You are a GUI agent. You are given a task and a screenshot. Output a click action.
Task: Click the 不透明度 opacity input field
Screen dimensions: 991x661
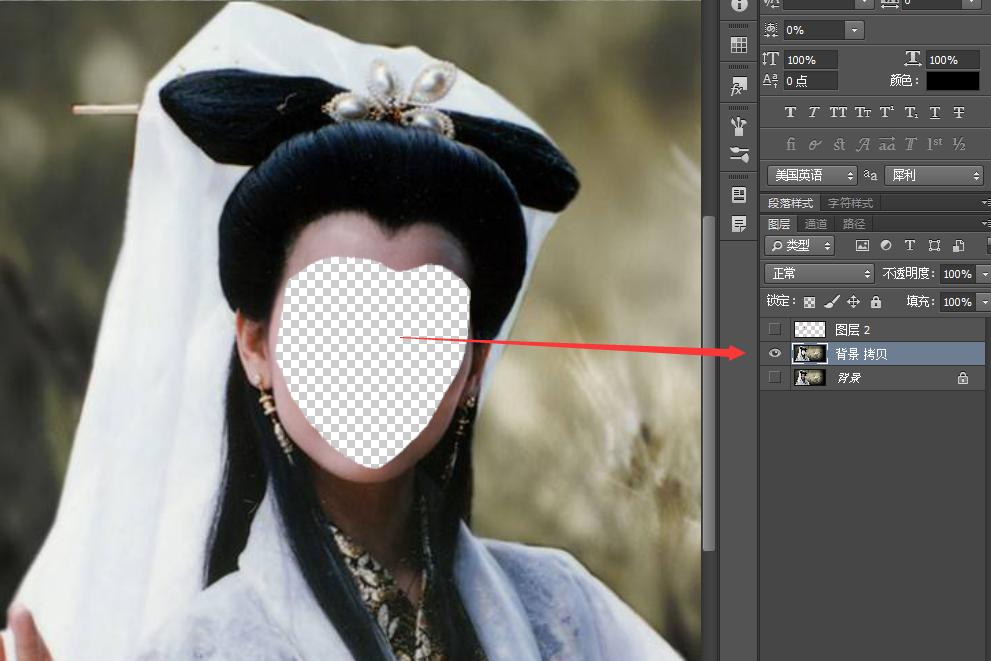955,274
